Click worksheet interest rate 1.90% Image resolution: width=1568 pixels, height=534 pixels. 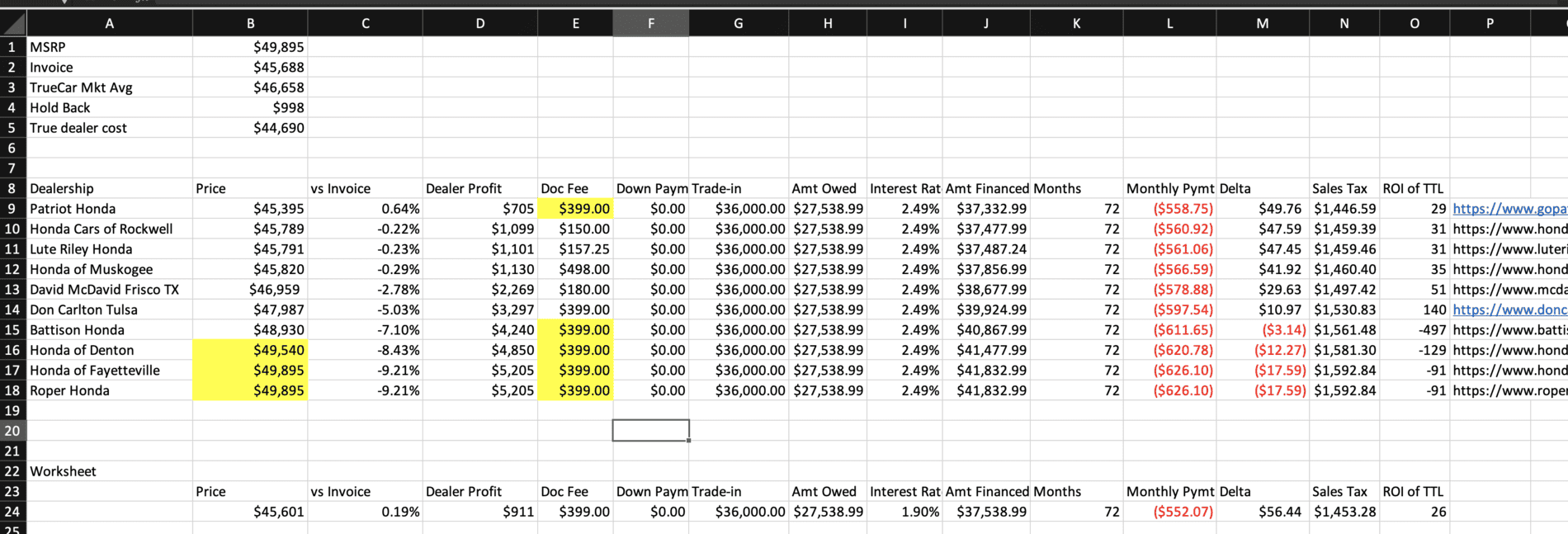coord(904,512)
